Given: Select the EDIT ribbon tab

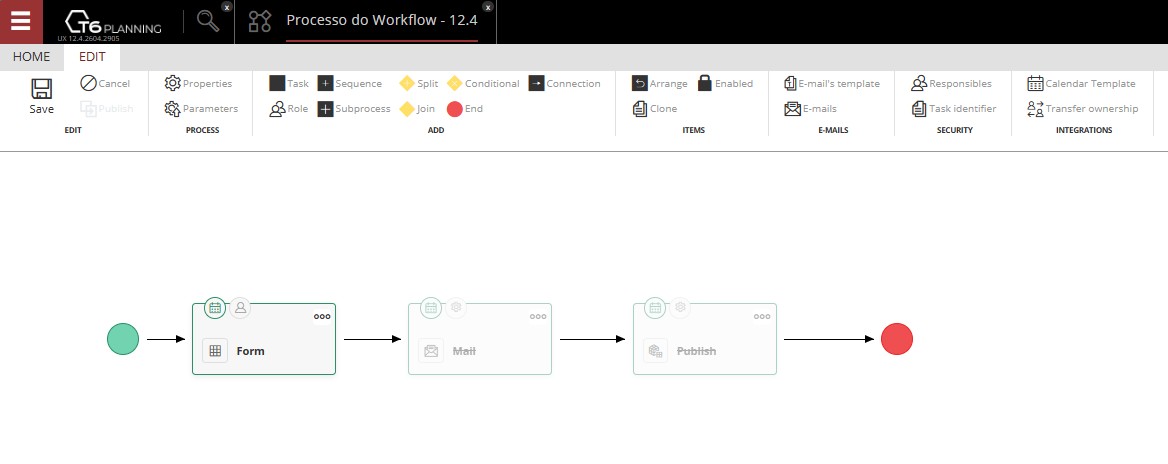Looking at the screenshot, I should click(92, 57).
